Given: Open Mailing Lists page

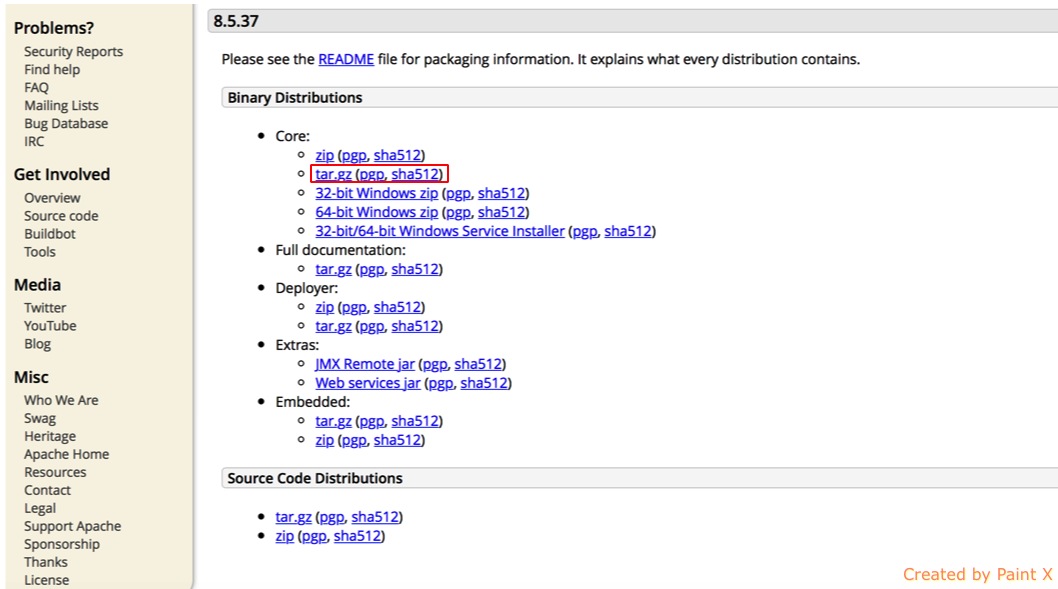Looking at the screenshot, I should tap(61, 106).
